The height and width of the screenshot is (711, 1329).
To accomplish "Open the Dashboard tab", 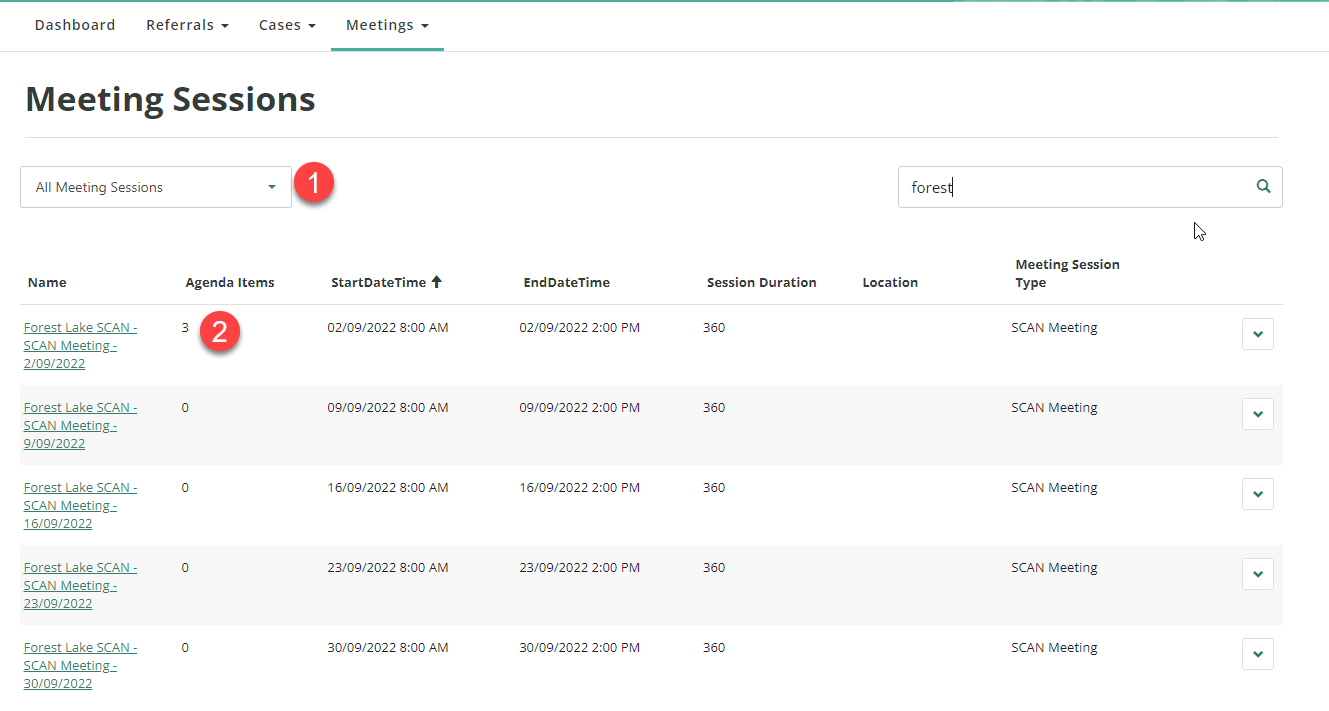I will [75, 25].
